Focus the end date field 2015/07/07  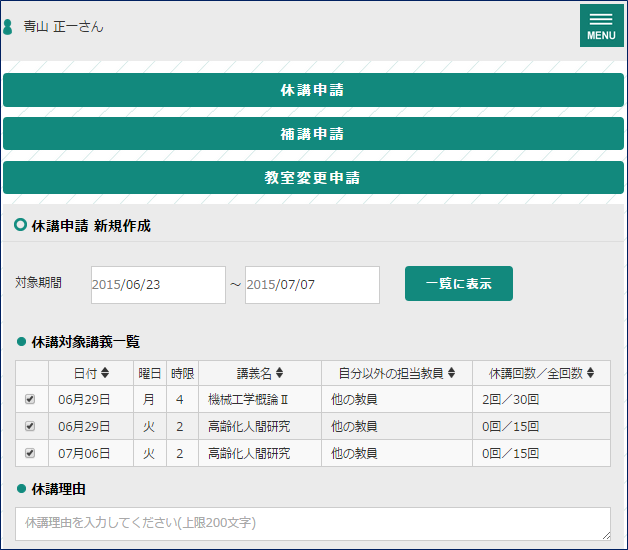click(x=312, y=285)
